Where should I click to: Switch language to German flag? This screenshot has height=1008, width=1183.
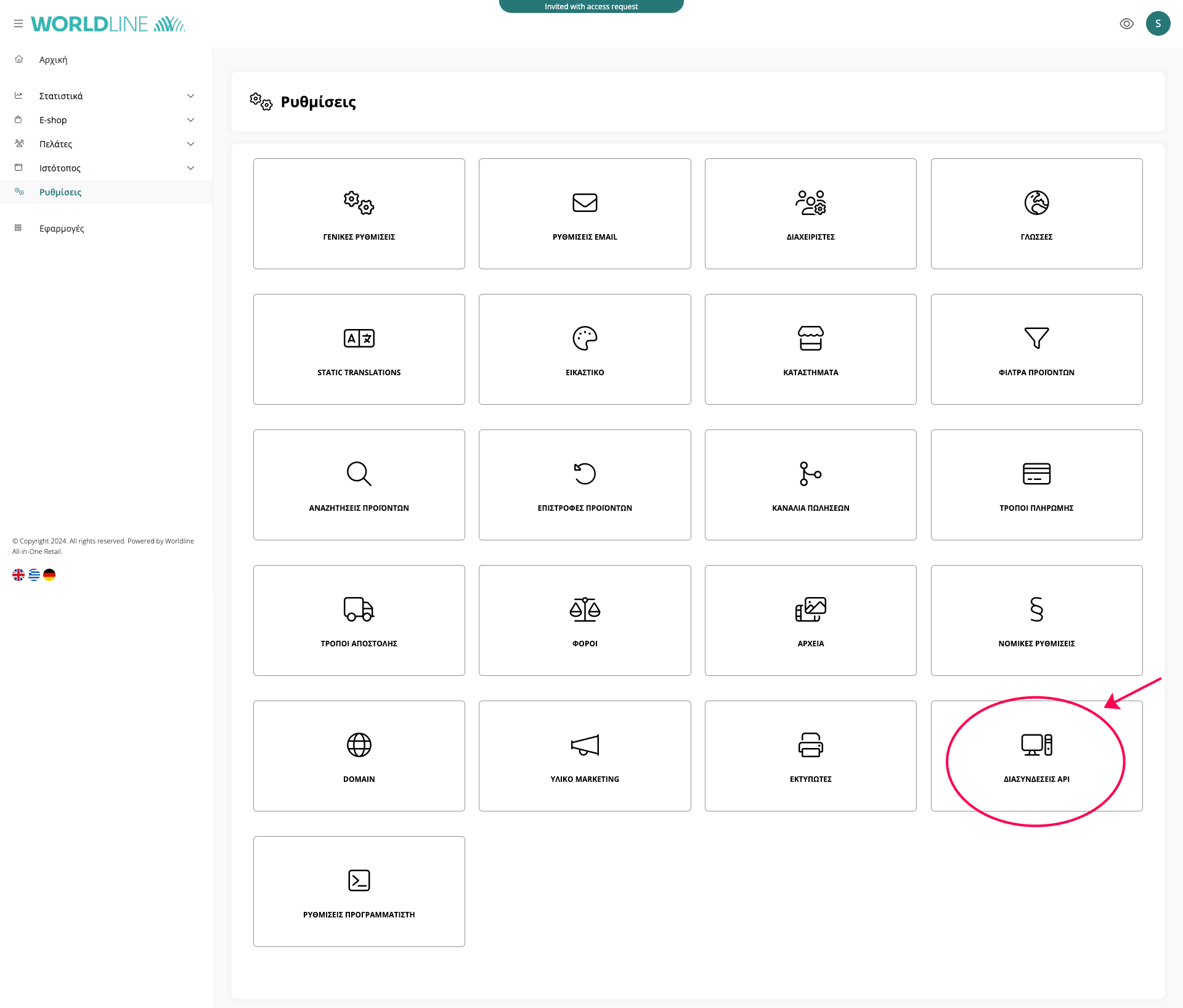[x=49, y=575]
